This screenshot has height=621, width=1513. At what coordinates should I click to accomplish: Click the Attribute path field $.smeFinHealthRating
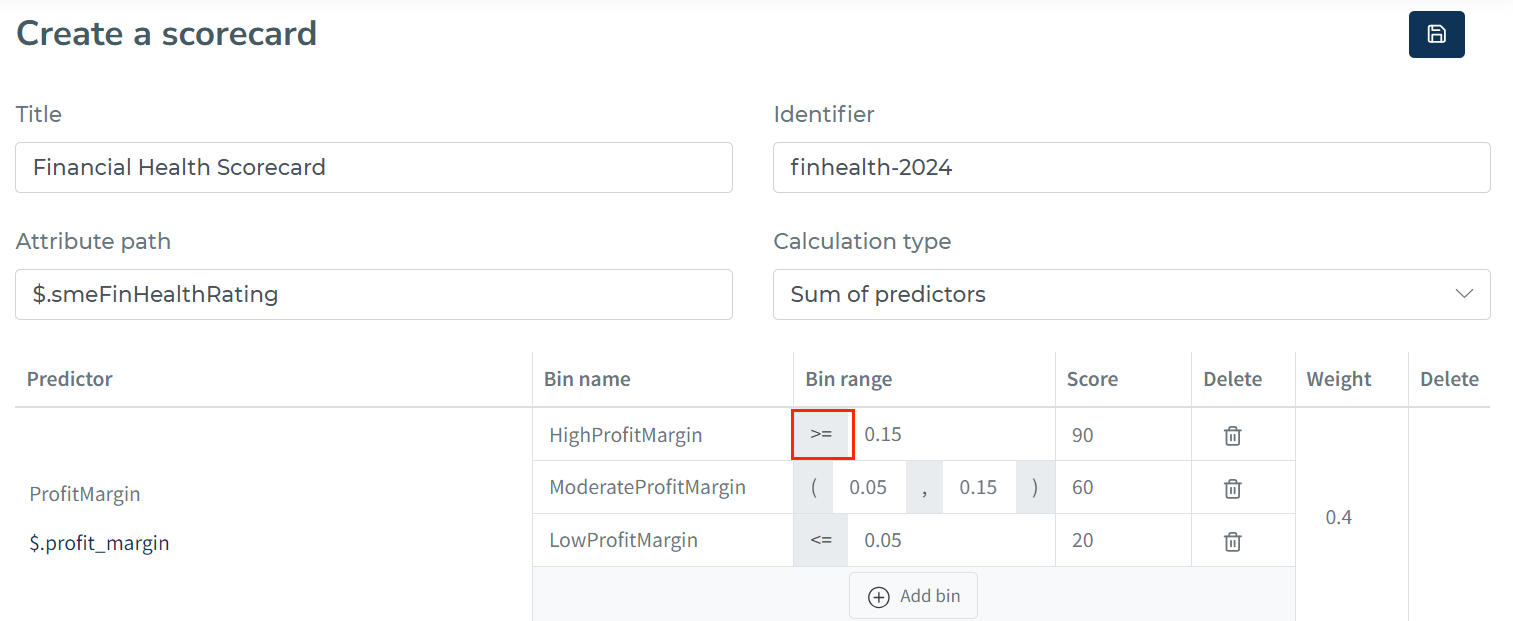(374, 294)
